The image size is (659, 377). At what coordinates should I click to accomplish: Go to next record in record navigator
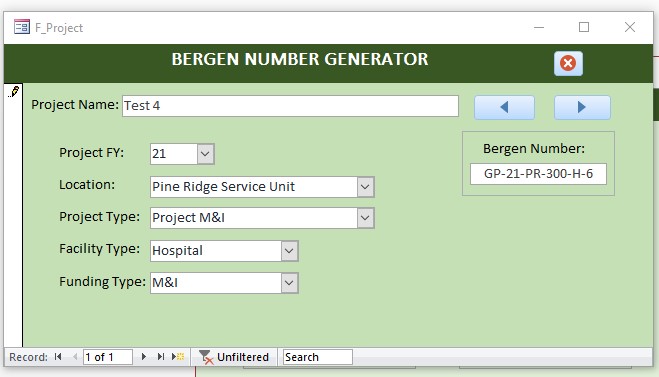coord(144,357)
